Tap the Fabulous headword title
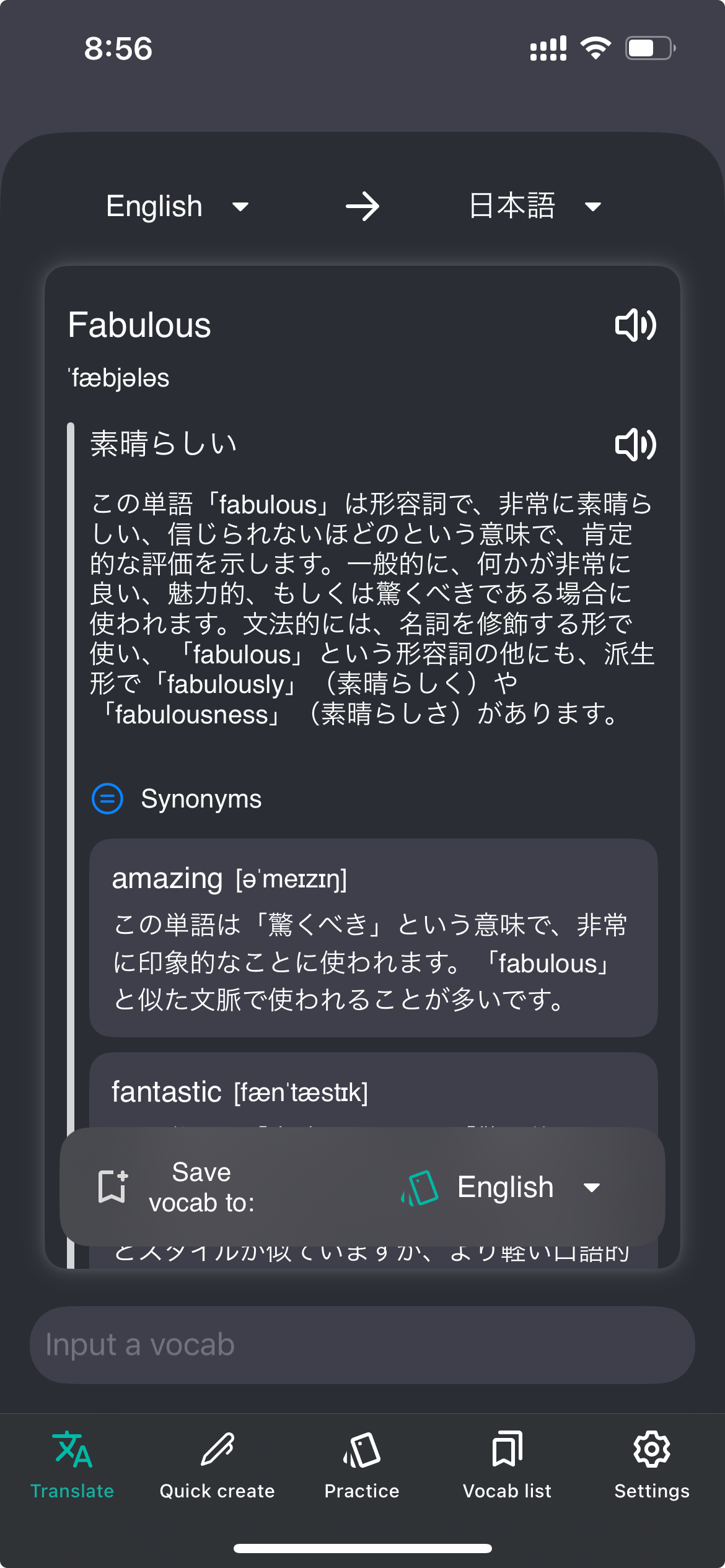This screenshot has width=725, height=1568. click(139, 325)
